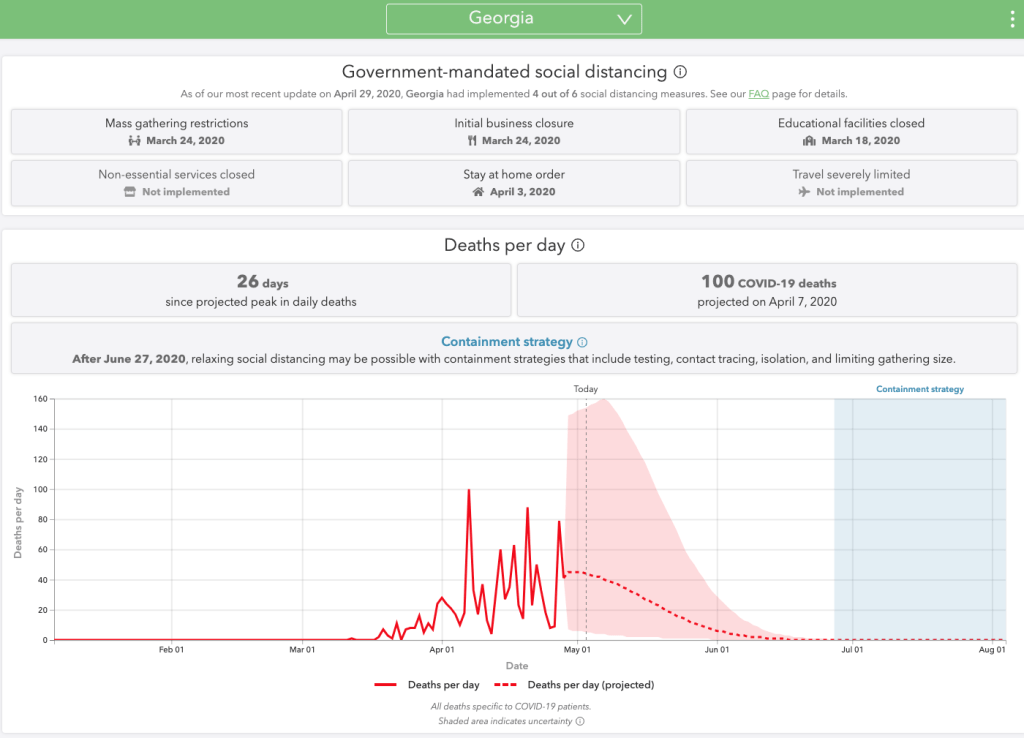The image size is (1024, 738).
Task: Click the mass gathering people icon
Action: (x=135, y=141)
